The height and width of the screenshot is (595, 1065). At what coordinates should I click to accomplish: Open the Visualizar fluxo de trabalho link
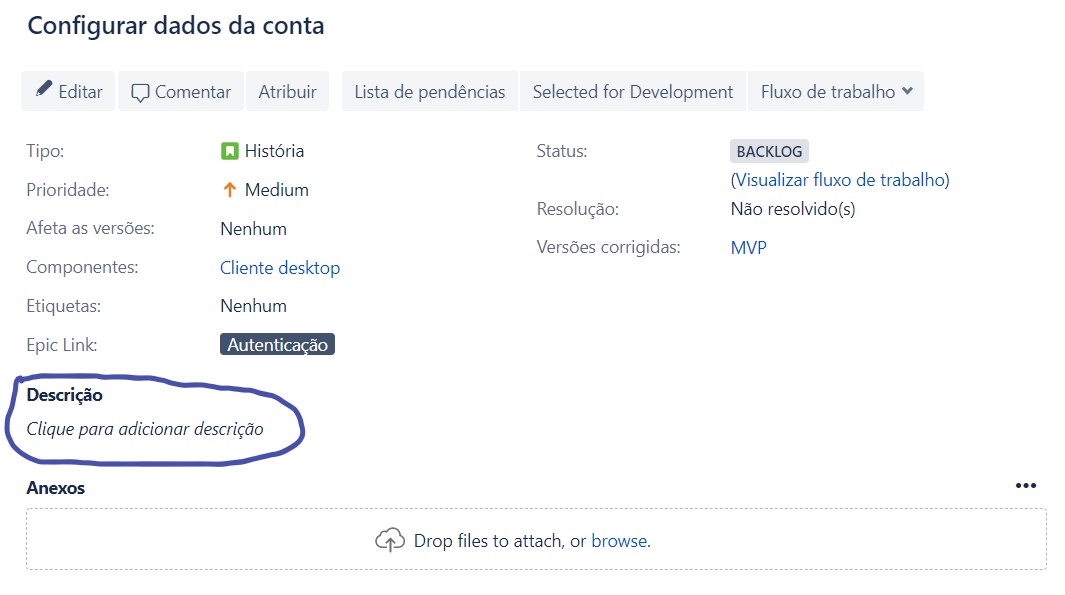click(x=840, y=180)
